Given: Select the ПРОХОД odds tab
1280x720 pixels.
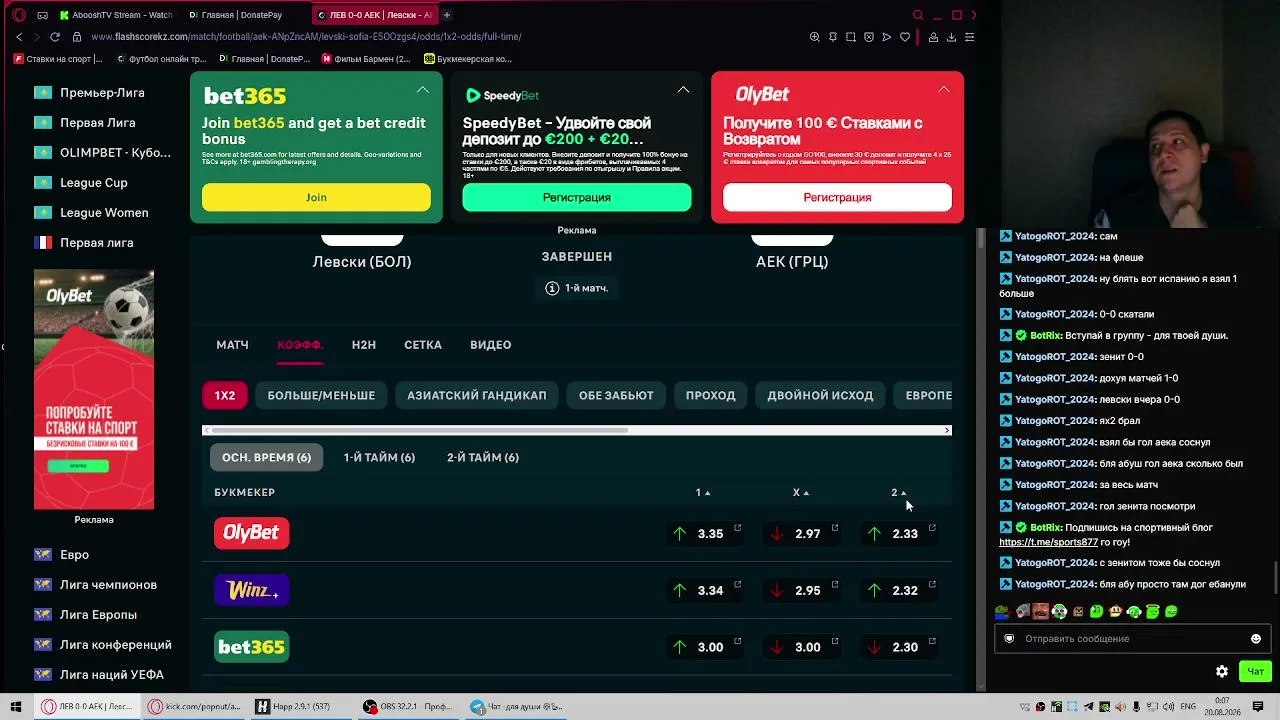Looking at the screenshot, I should pyautogui.click(x=711, y=395).
